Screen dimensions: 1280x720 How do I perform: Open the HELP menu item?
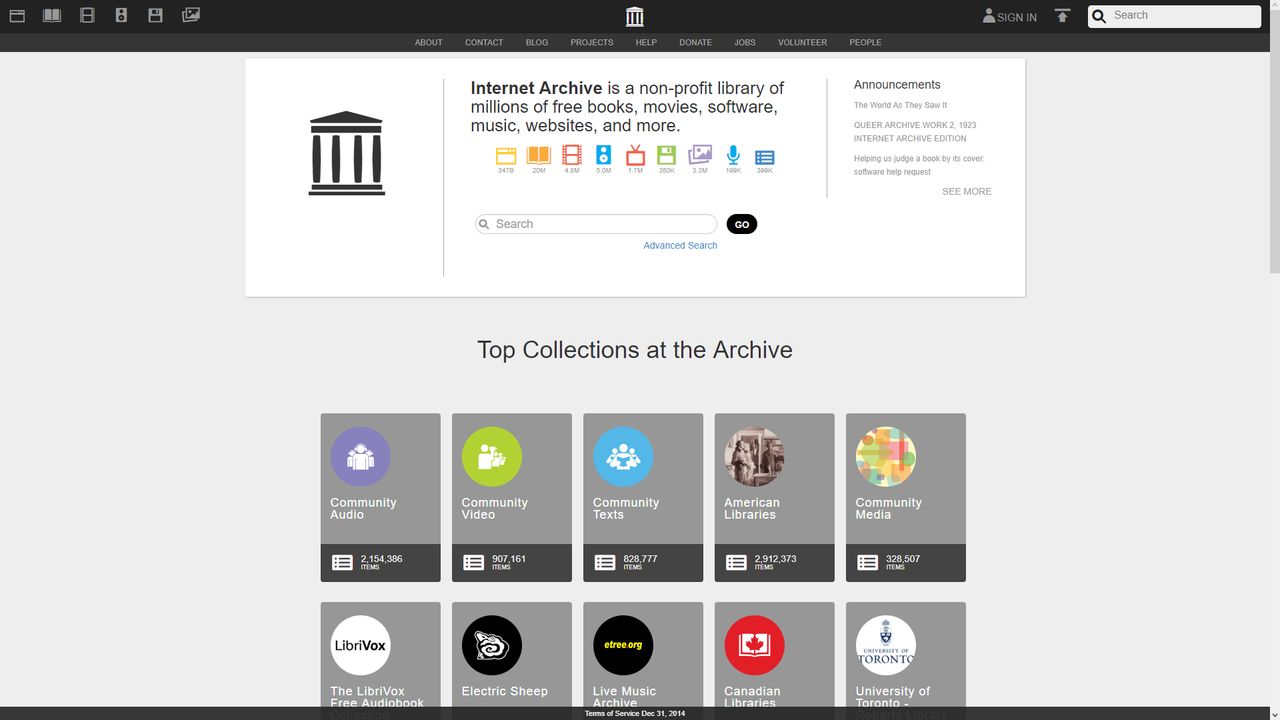pos(646,43)
